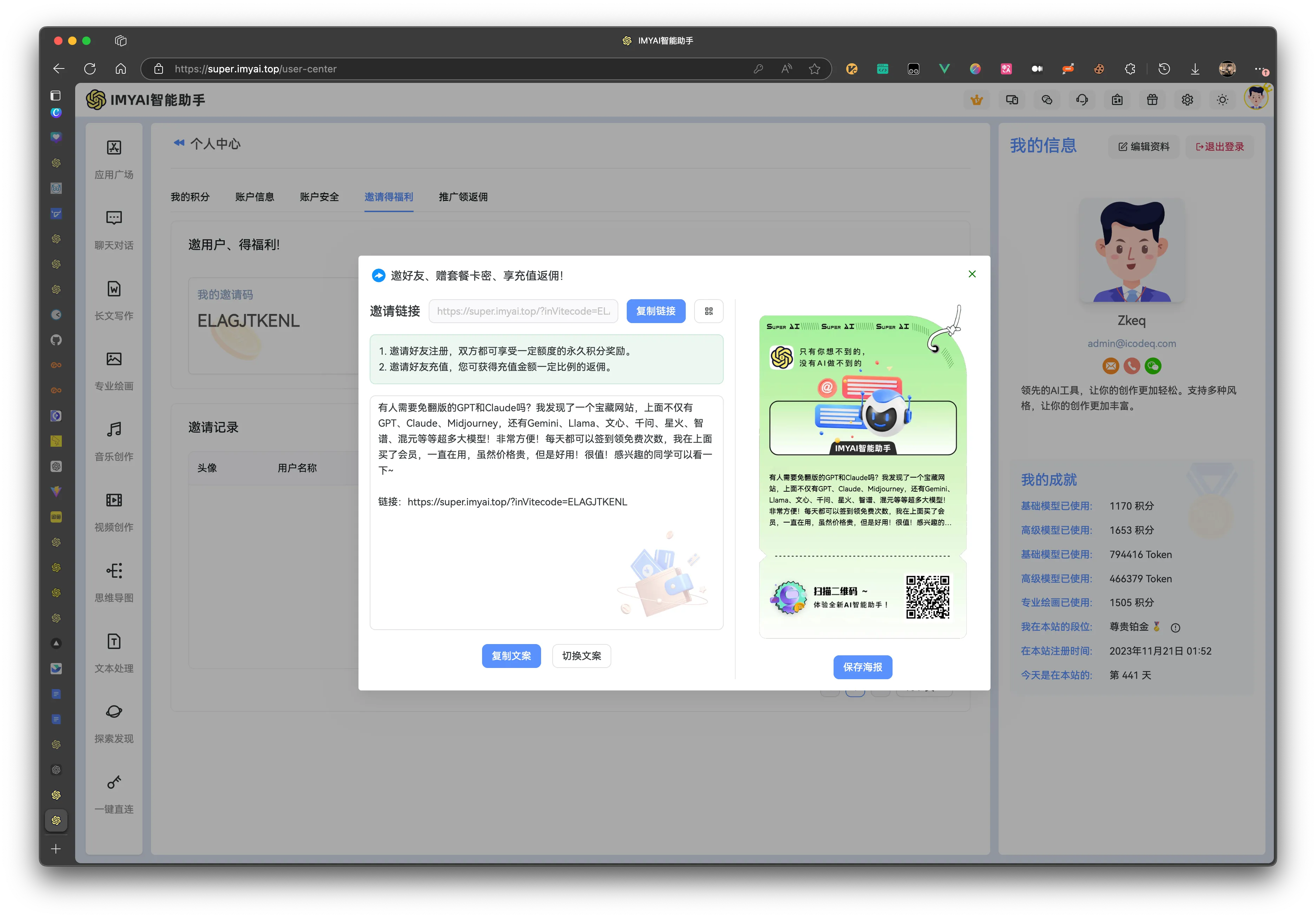Click the info icon beside 尊贵铂金
The width and height of the screenshot is (1316, 918).
click(x=1175, y=627)
